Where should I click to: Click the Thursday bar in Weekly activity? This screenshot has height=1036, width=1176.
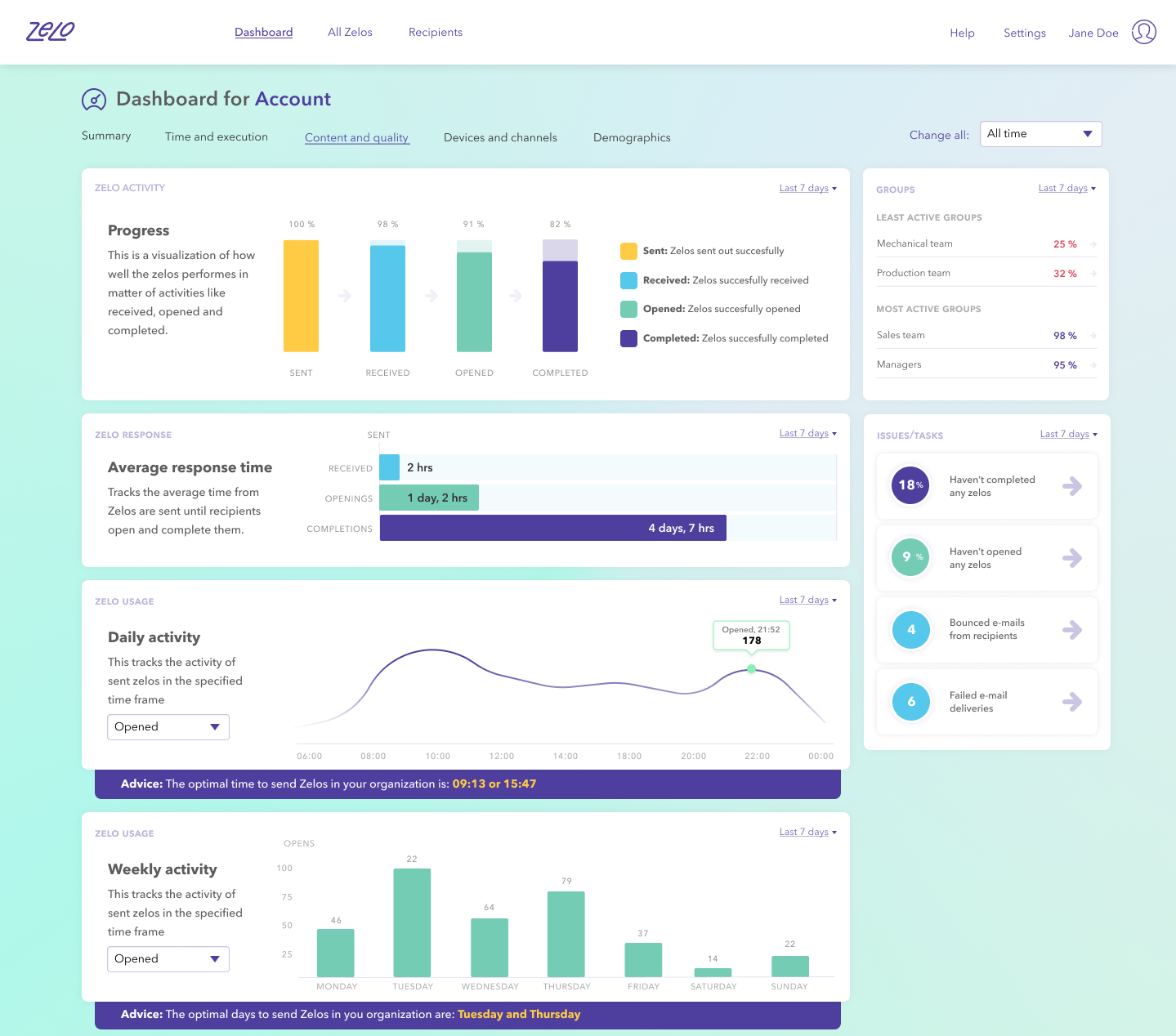pos(566,935)
